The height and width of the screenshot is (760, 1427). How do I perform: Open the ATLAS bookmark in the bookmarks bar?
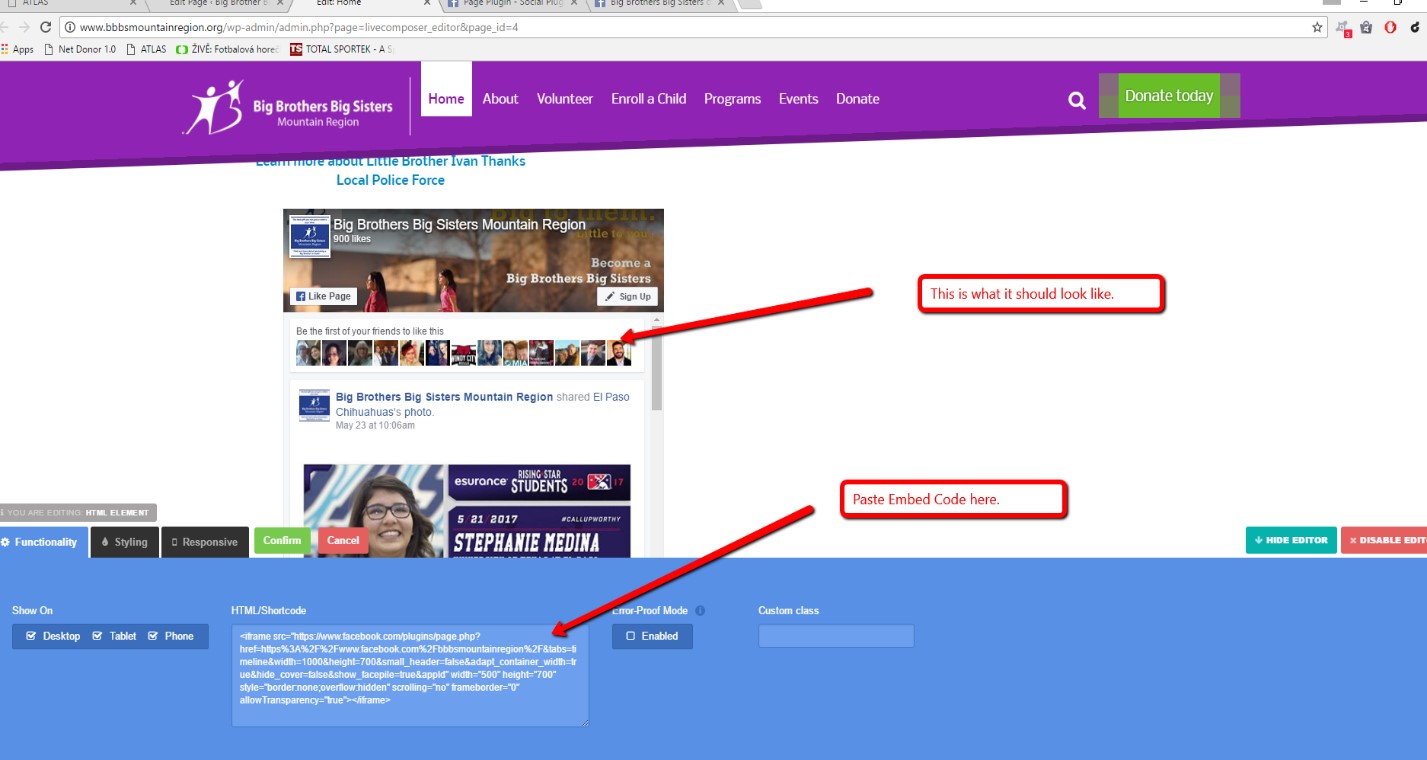coord(147,49)
